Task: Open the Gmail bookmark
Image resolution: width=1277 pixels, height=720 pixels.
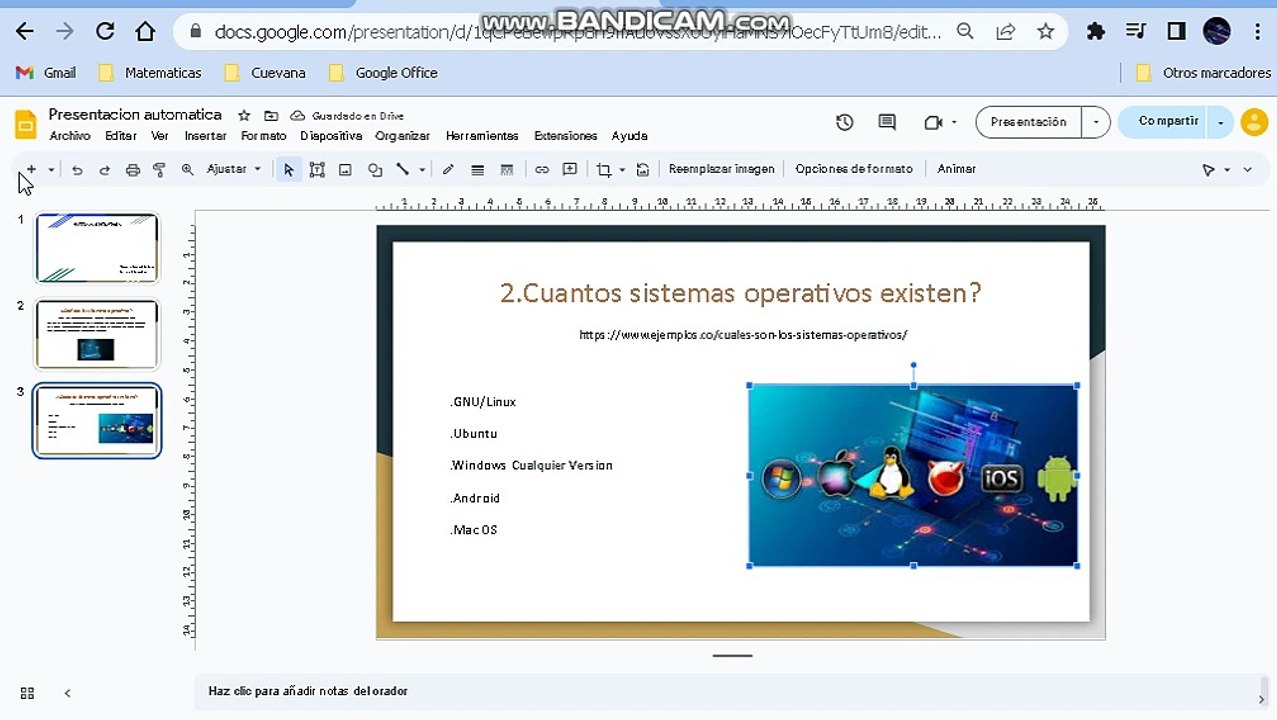Action: point(46,73)
